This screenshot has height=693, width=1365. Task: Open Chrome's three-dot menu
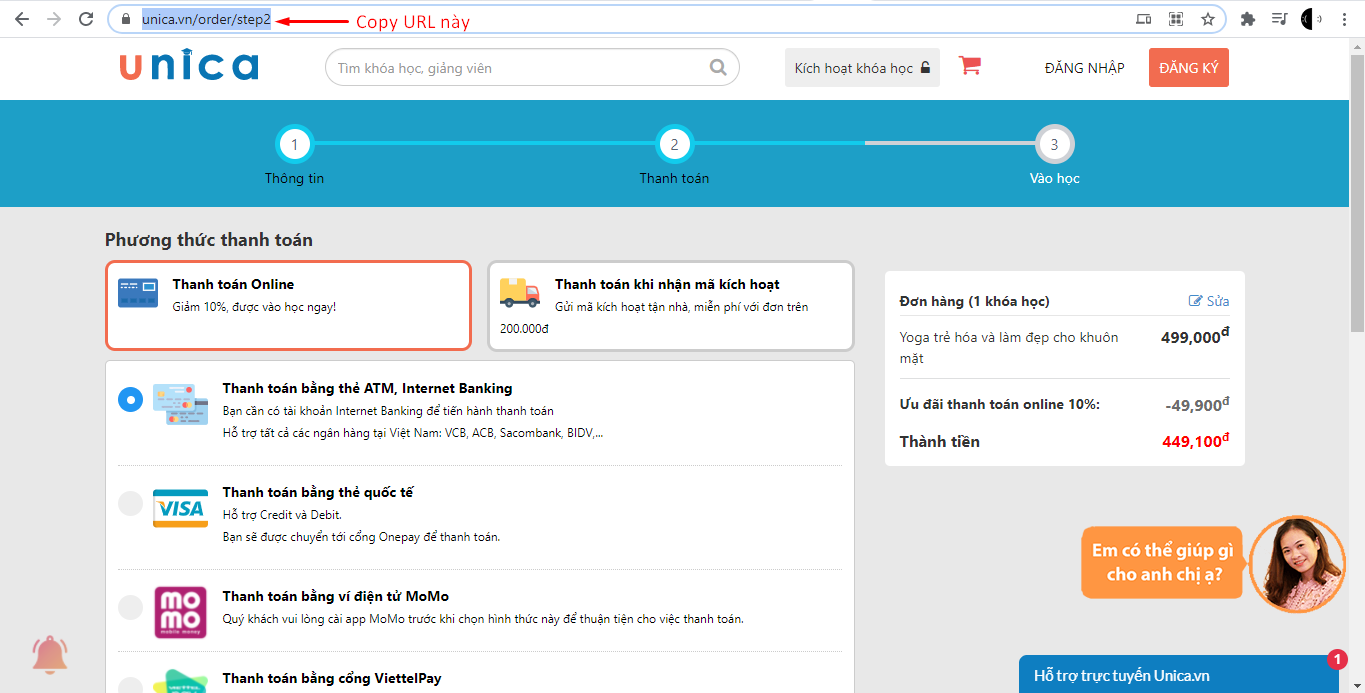pyautogui.click(x=1345, y=19)
